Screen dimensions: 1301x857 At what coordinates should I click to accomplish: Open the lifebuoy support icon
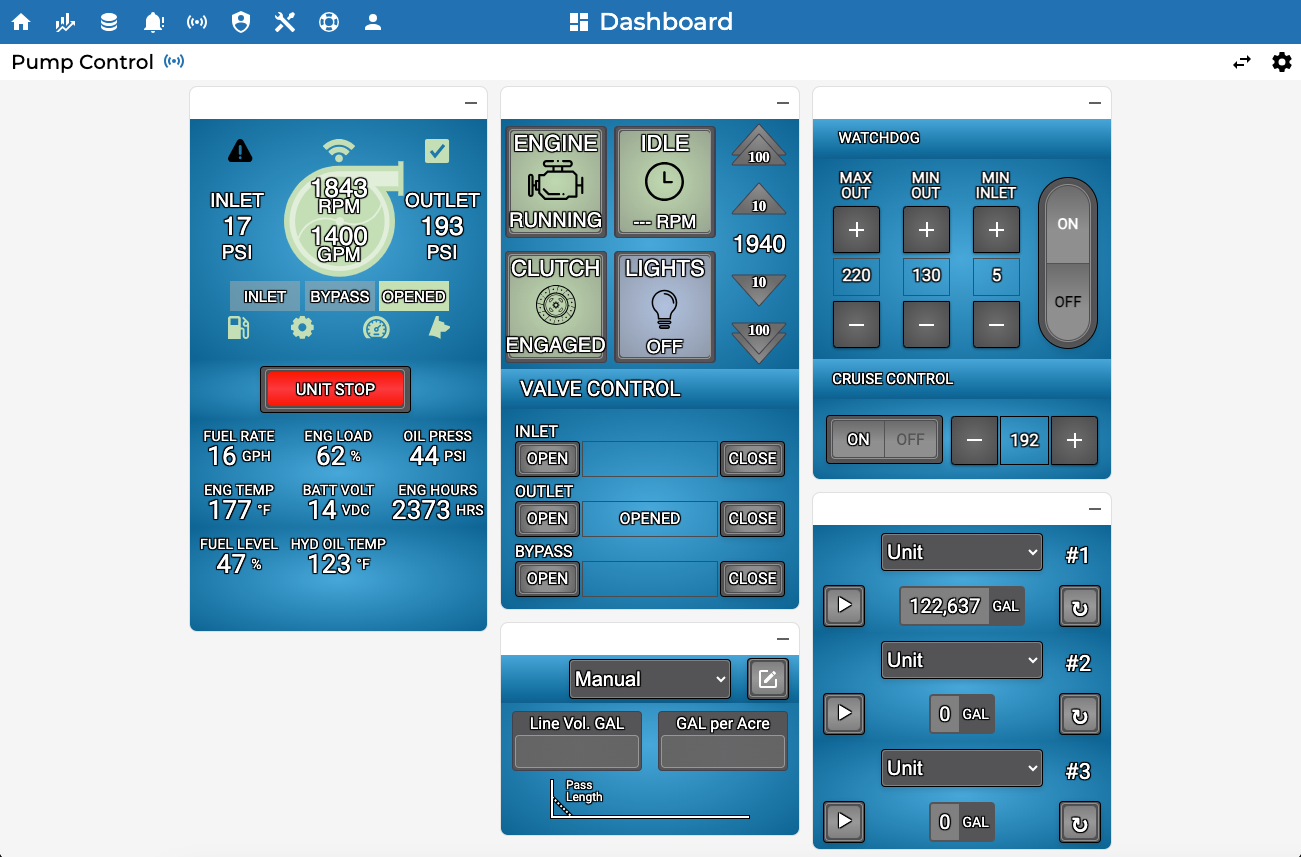(x=329, y=22)
